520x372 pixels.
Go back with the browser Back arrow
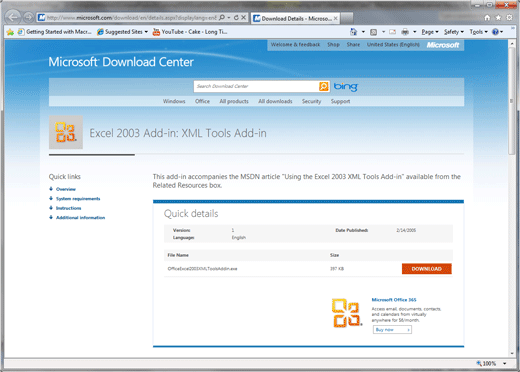[x=13, y=17]
